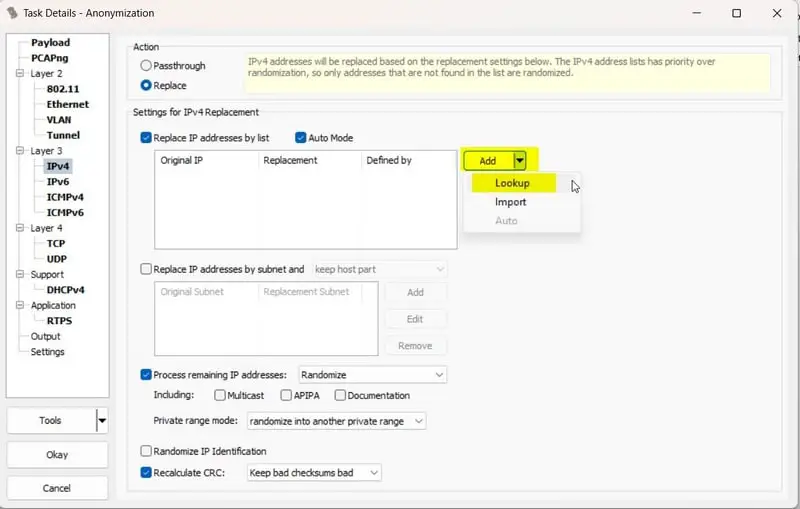Open the Add button dropdown arrow

point(519,161)
